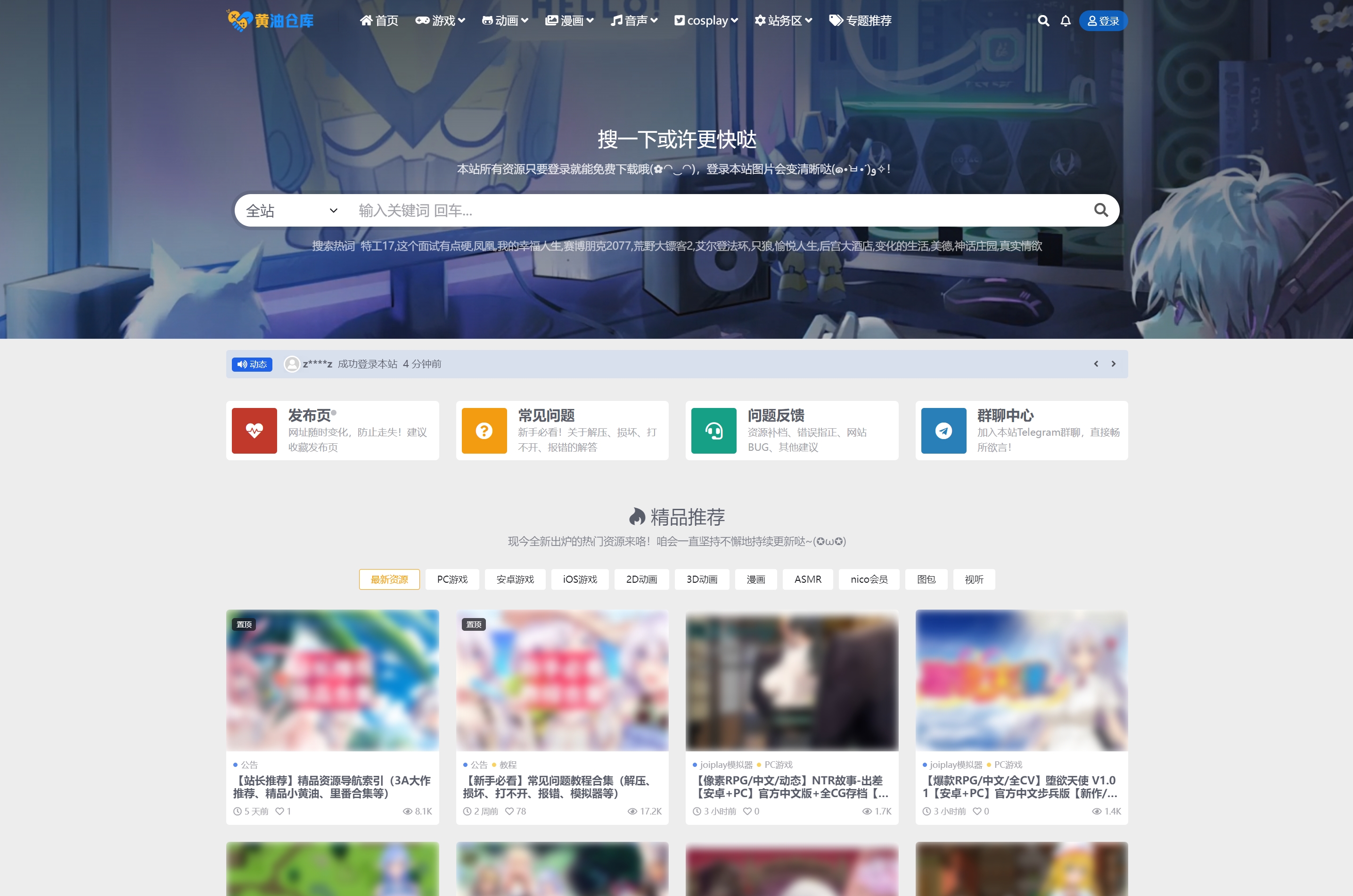Open thumbnail of NTR故事-出差 post

point(792,680)
